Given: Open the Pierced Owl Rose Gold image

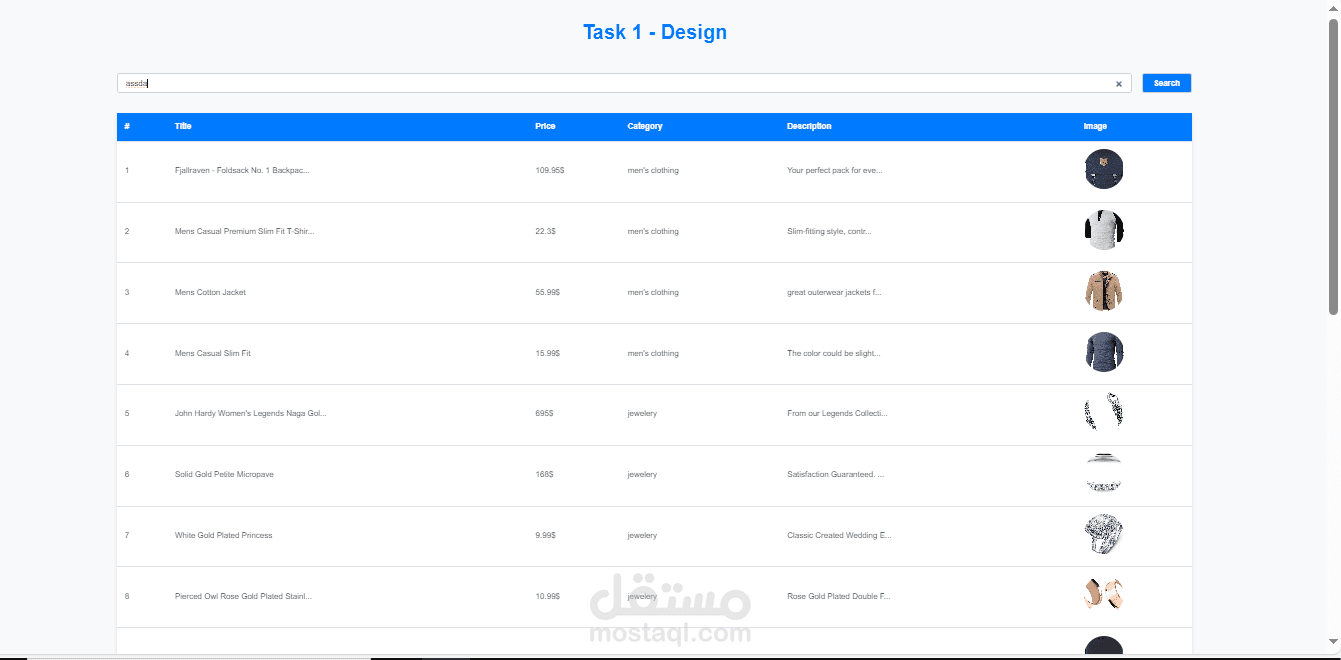Looking at the screenshot, I should click(1104, 595).
